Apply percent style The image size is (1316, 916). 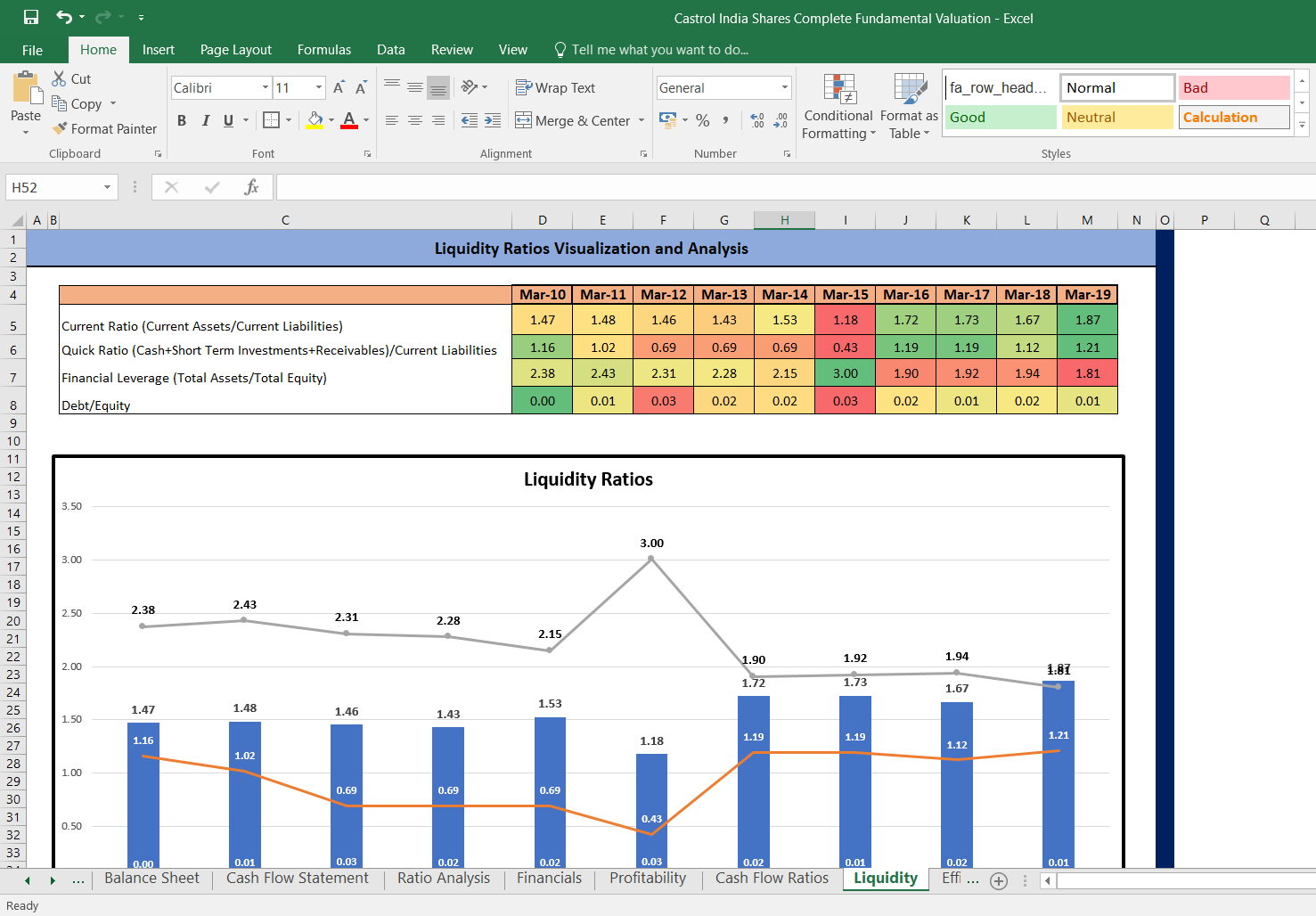click(703, 120)
